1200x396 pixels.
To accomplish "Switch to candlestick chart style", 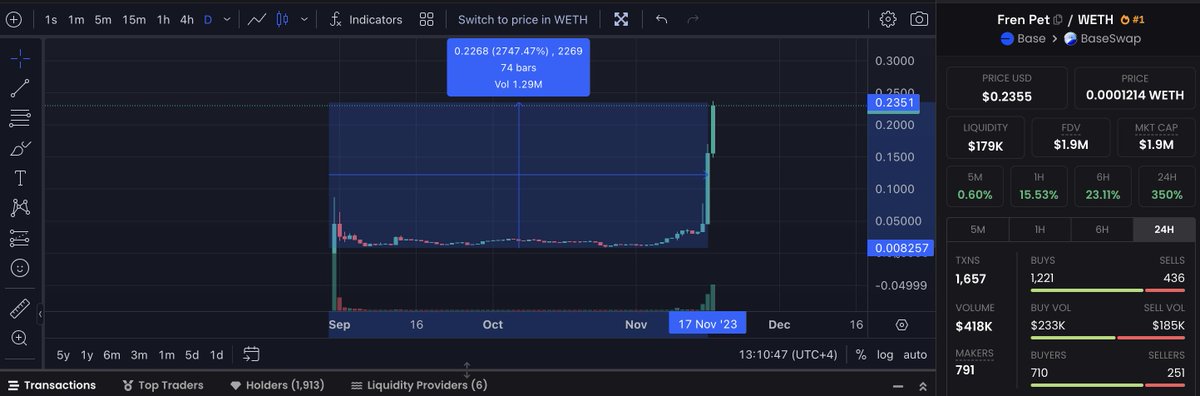I will coord(282,19).
